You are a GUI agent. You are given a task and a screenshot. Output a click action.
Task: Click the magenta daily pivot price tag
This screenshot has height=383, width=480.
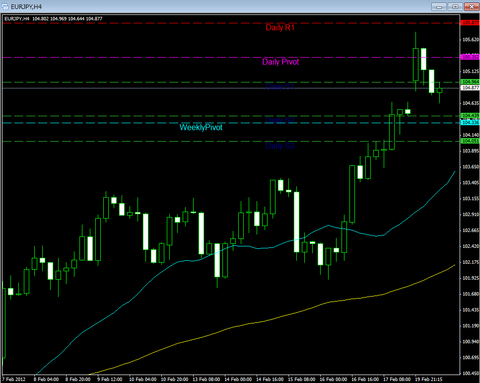pos(470,57)
